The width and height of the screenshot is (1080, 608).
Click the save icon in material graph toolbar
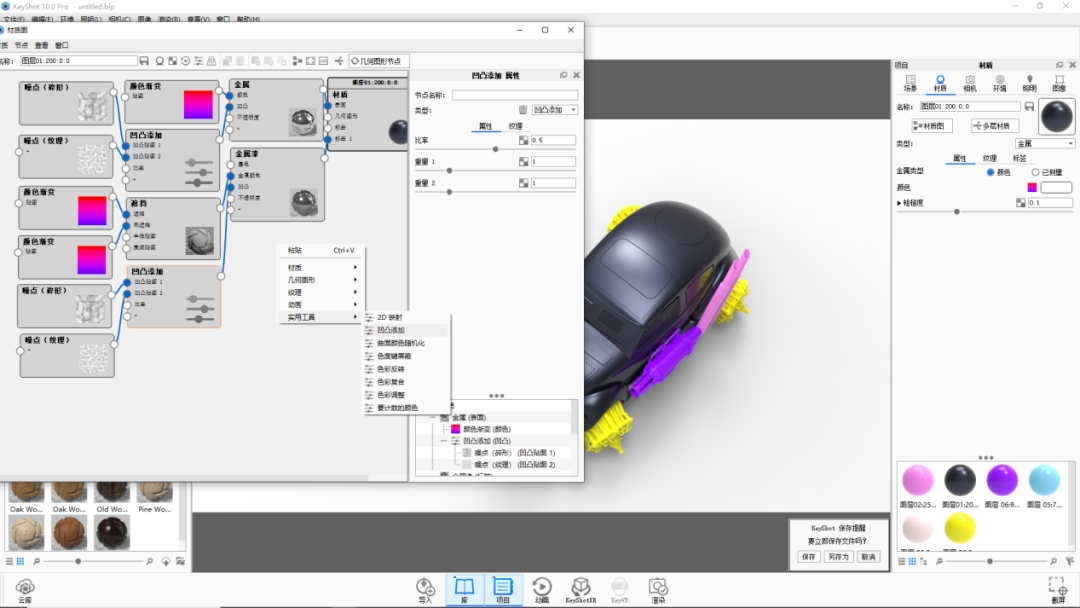(x=144, y=61)
